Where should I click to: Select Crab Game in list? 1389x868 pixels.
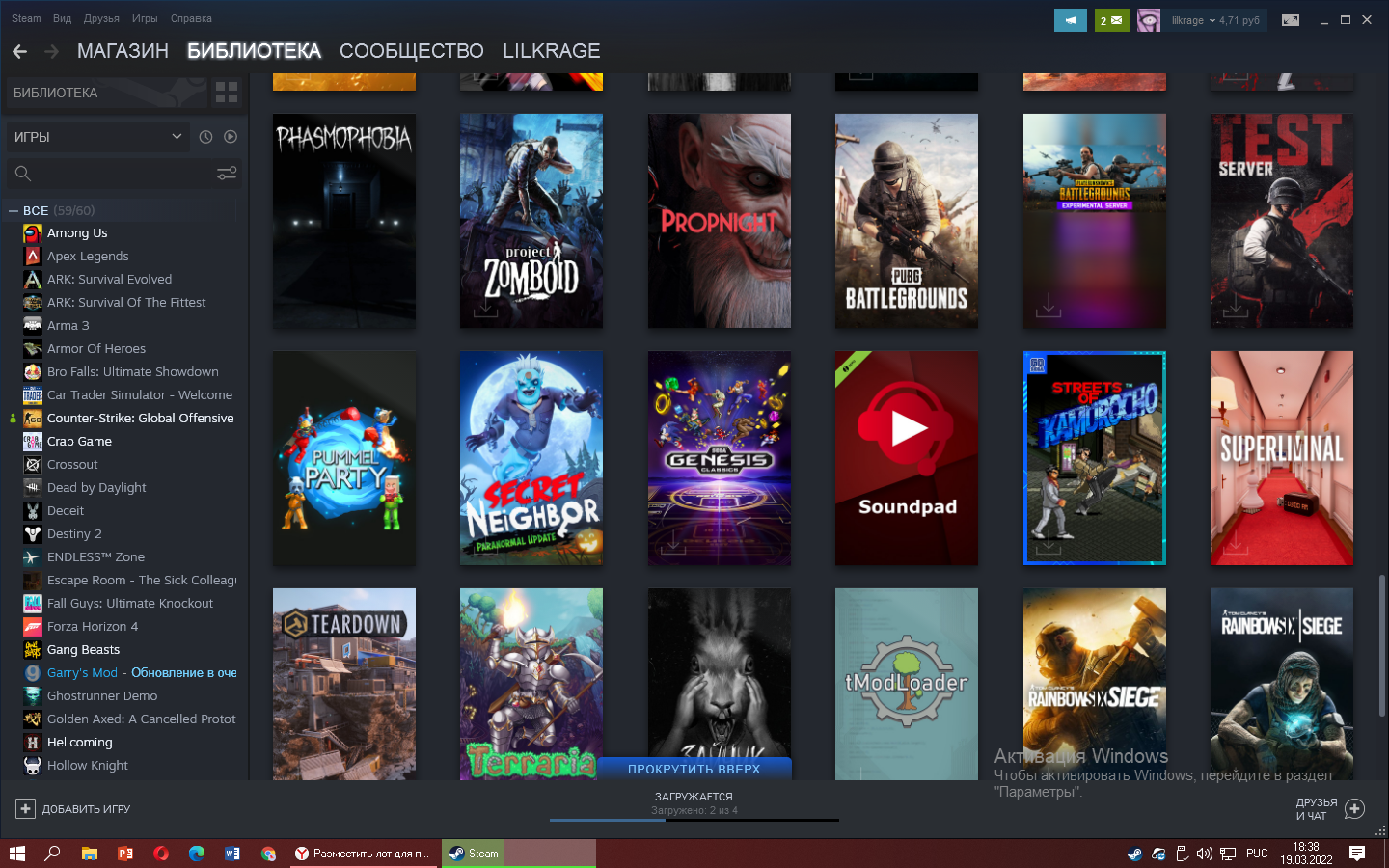(79, 442)
